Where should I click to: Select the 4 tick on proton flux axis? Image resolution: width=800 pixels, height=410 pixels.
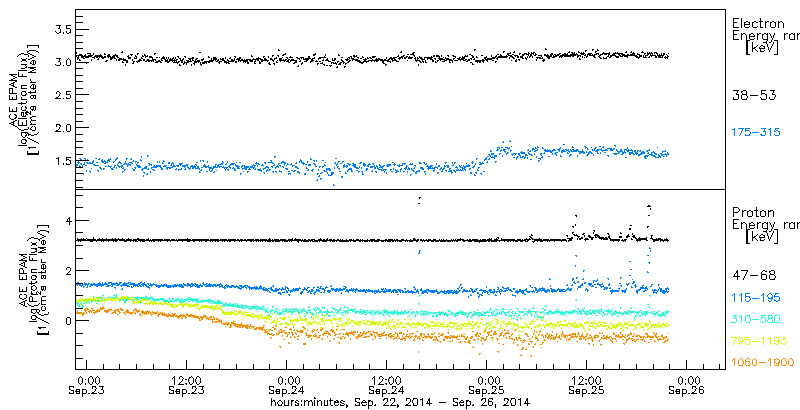[x=67, y=221]
